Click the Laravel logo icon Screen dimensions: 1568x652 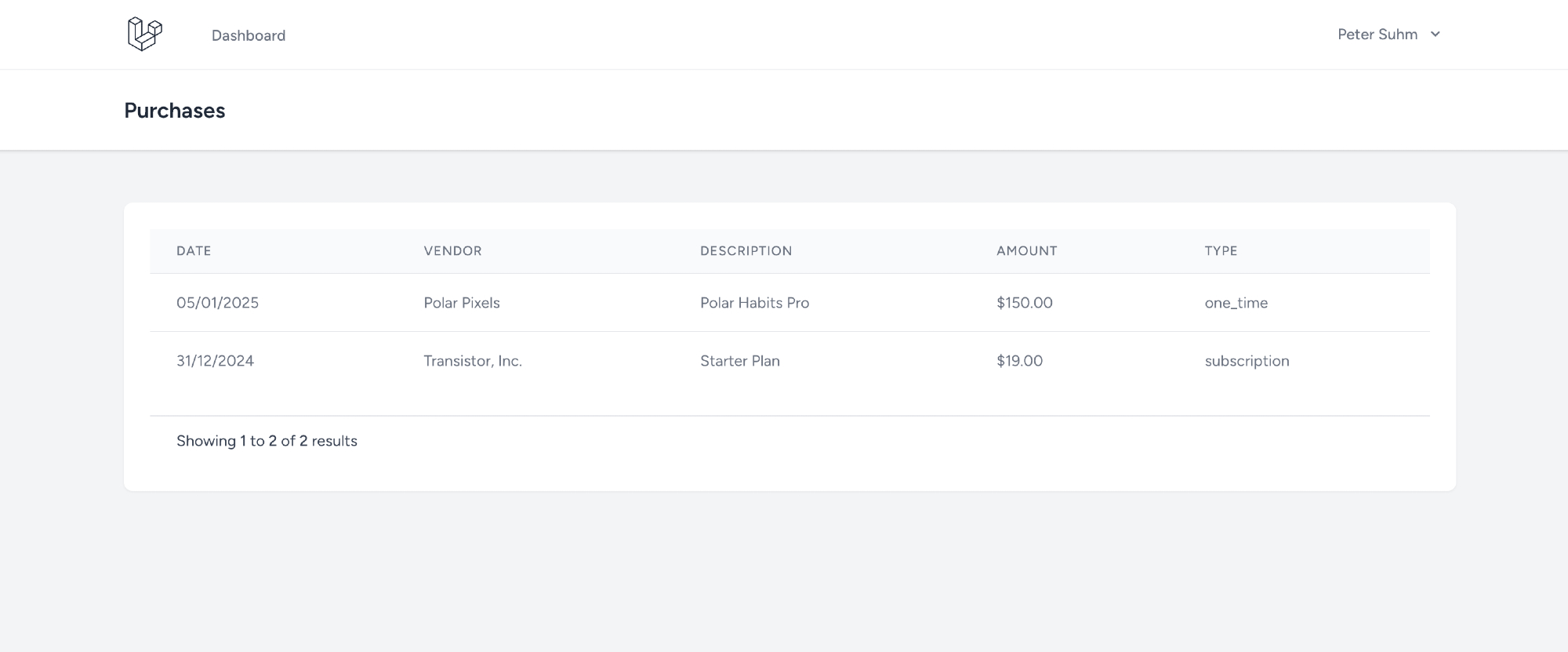click(144, 35)
